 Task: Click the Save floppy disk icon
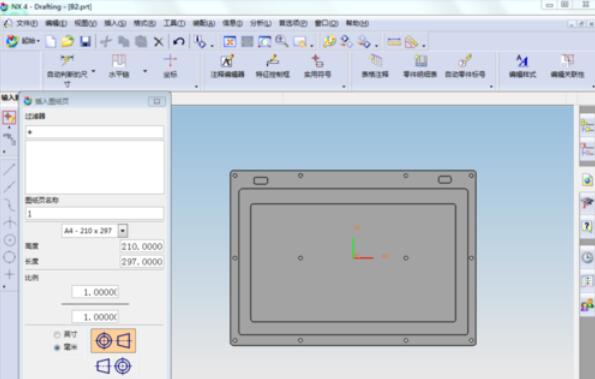point(85,41)
